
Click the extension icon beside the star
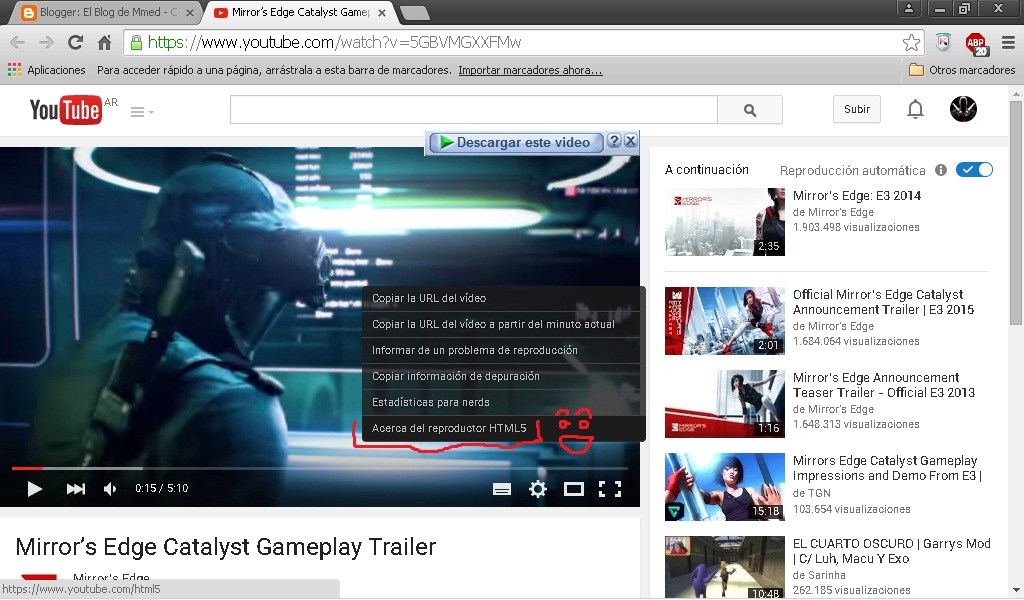click(943, 42)
